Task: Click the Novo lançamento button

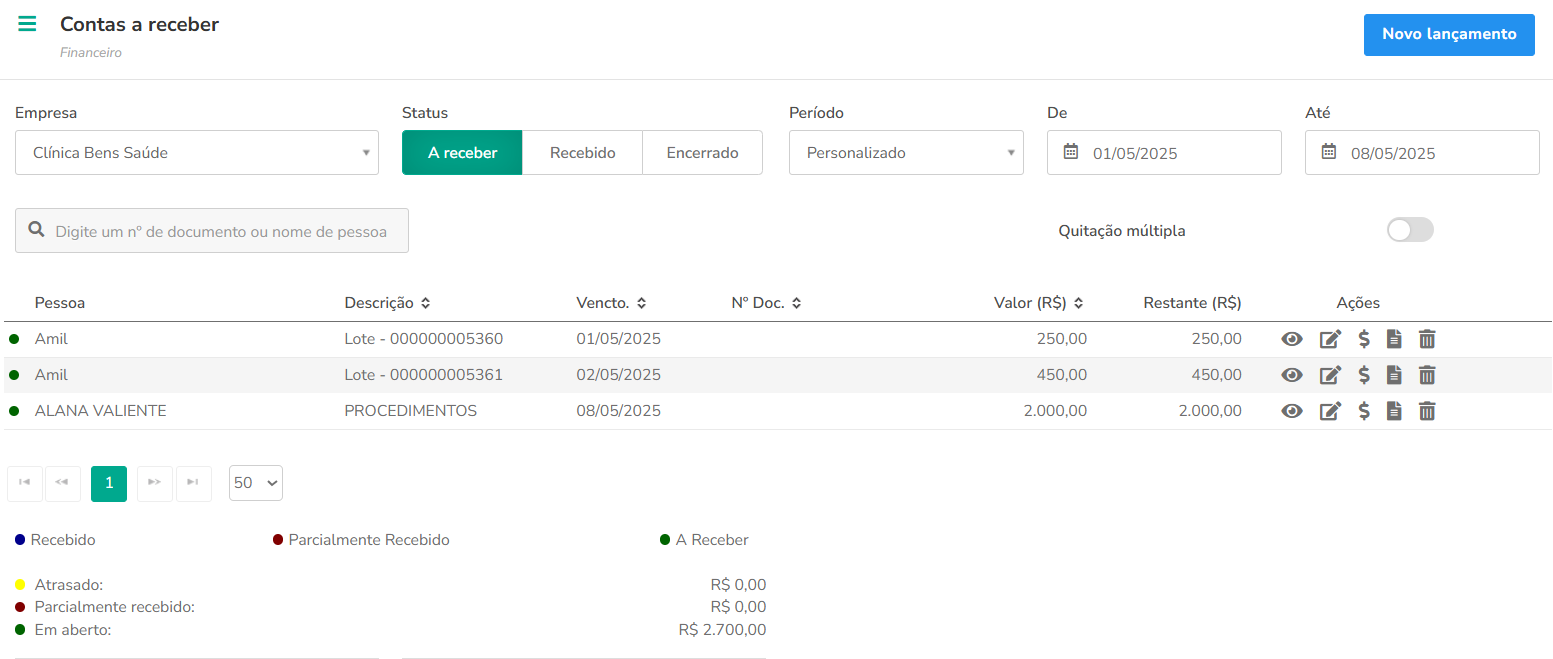Action: [x=1449, y=35]
